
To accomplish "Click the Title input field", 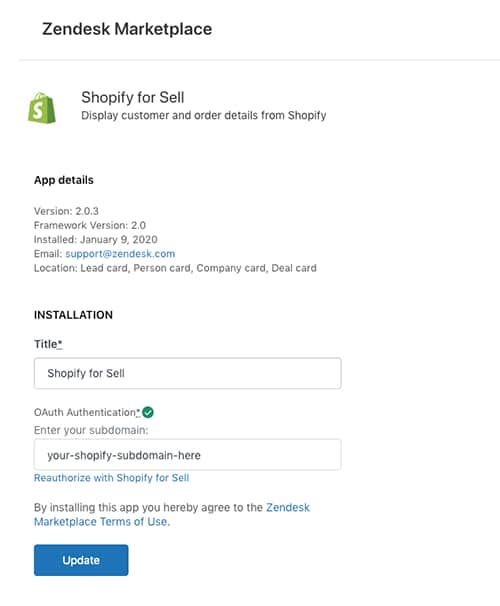I will pos(187,373).
